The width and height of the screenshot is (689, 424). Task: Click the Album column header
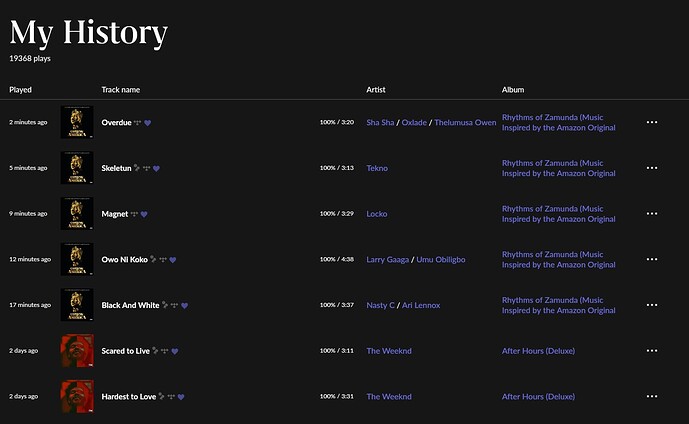click(x=513, y=90)
